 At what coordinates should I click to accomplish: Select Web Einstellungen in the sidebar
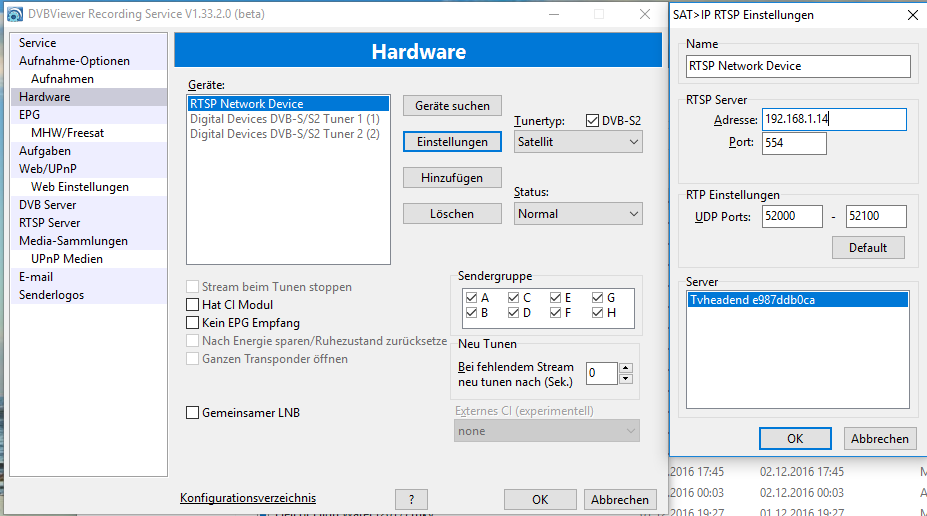click(89, 187)
